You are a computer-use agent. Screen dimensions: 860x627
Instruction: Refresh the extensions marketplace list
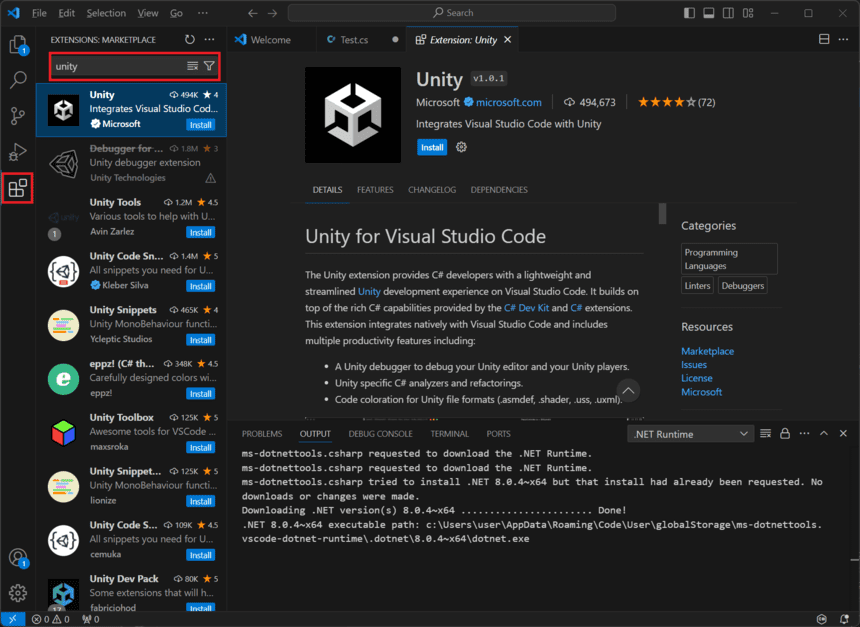[190, 39]
